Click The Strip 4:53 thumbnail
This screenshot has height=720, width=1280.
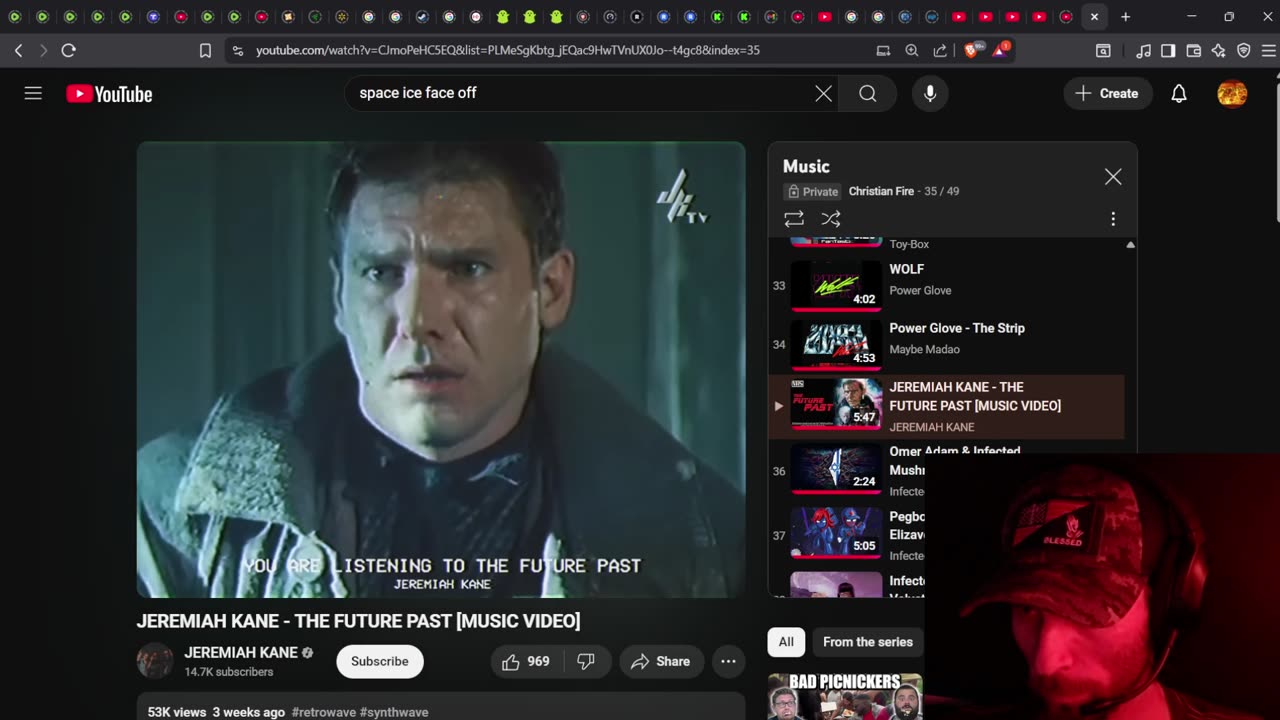(836, 345)
